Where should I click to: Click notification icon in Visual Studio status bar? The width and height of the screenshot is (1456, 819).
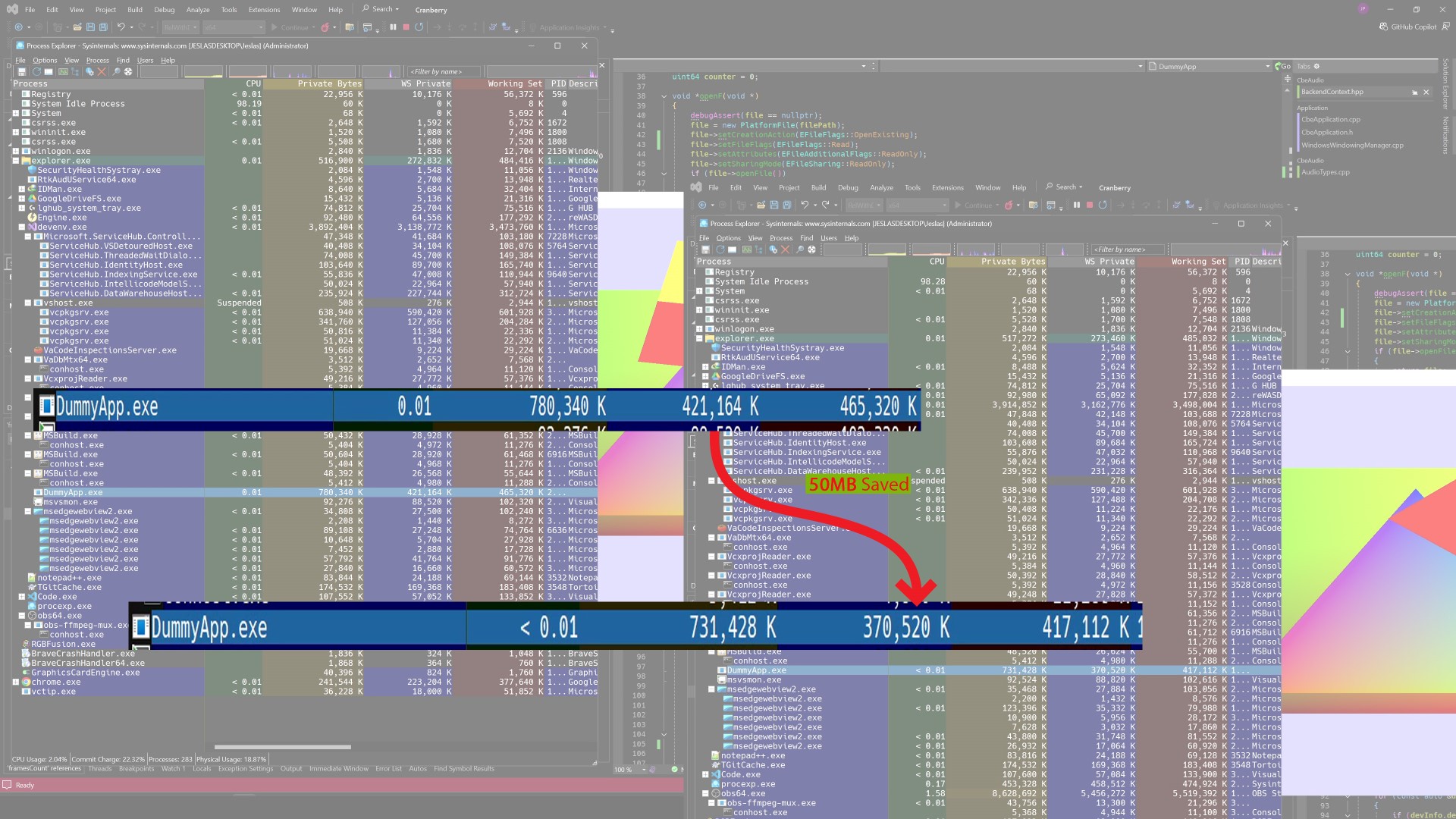pos(7,785)
